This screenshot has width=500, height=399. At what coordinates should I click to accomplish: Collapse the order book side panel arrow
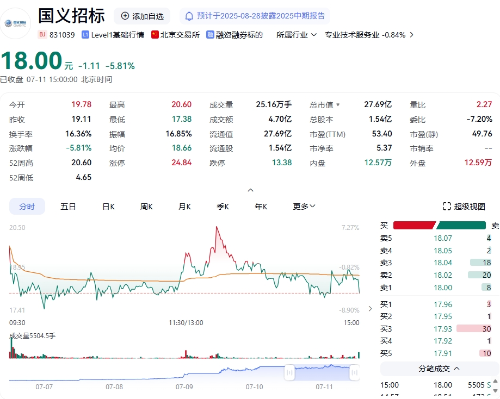tap(370, 309)
